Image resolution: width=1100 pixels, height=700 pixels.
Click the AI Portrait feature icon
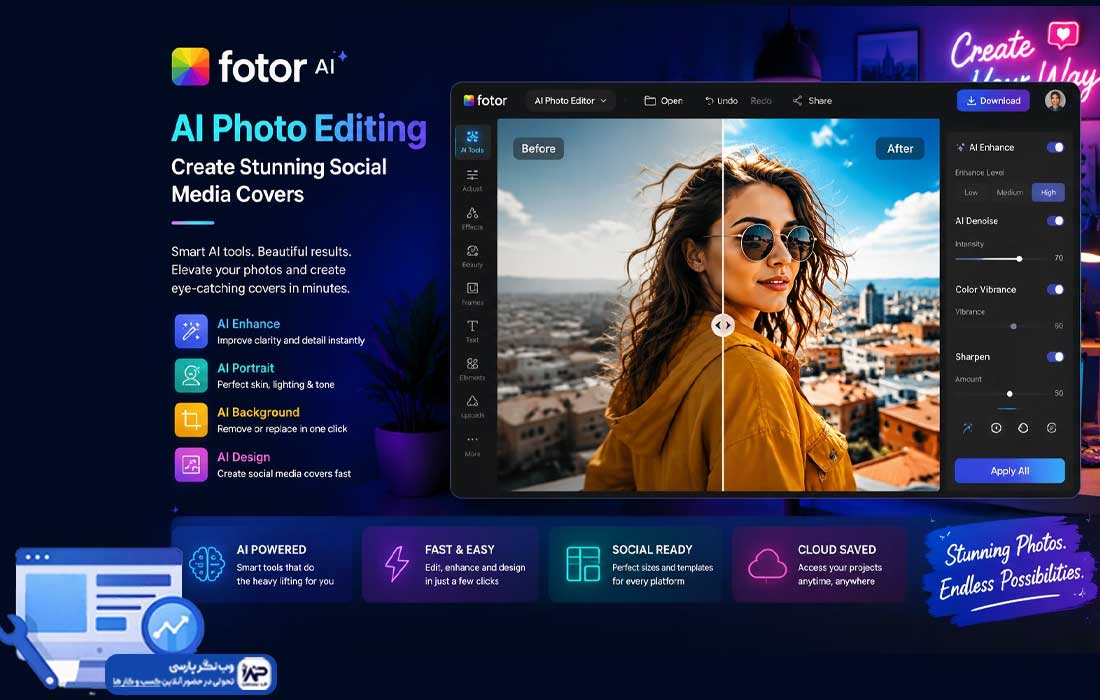(x=191, y=375)
